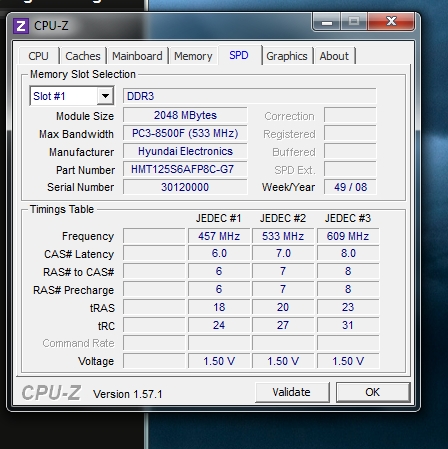Go to the Mainboard tab

pos(137,56)
